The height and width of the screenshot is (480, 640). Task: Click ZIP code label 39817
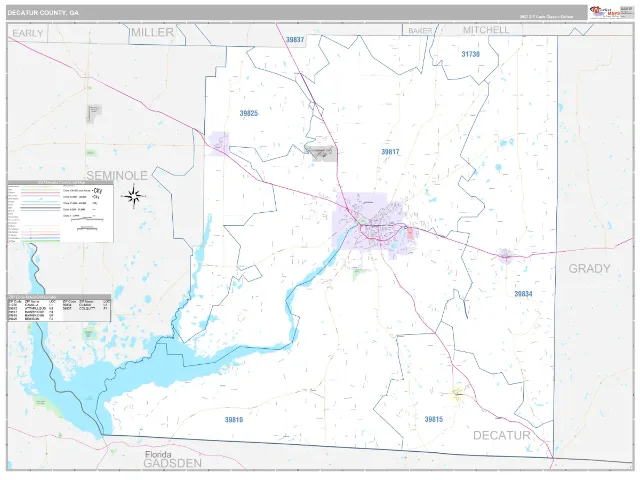point(390,152)
